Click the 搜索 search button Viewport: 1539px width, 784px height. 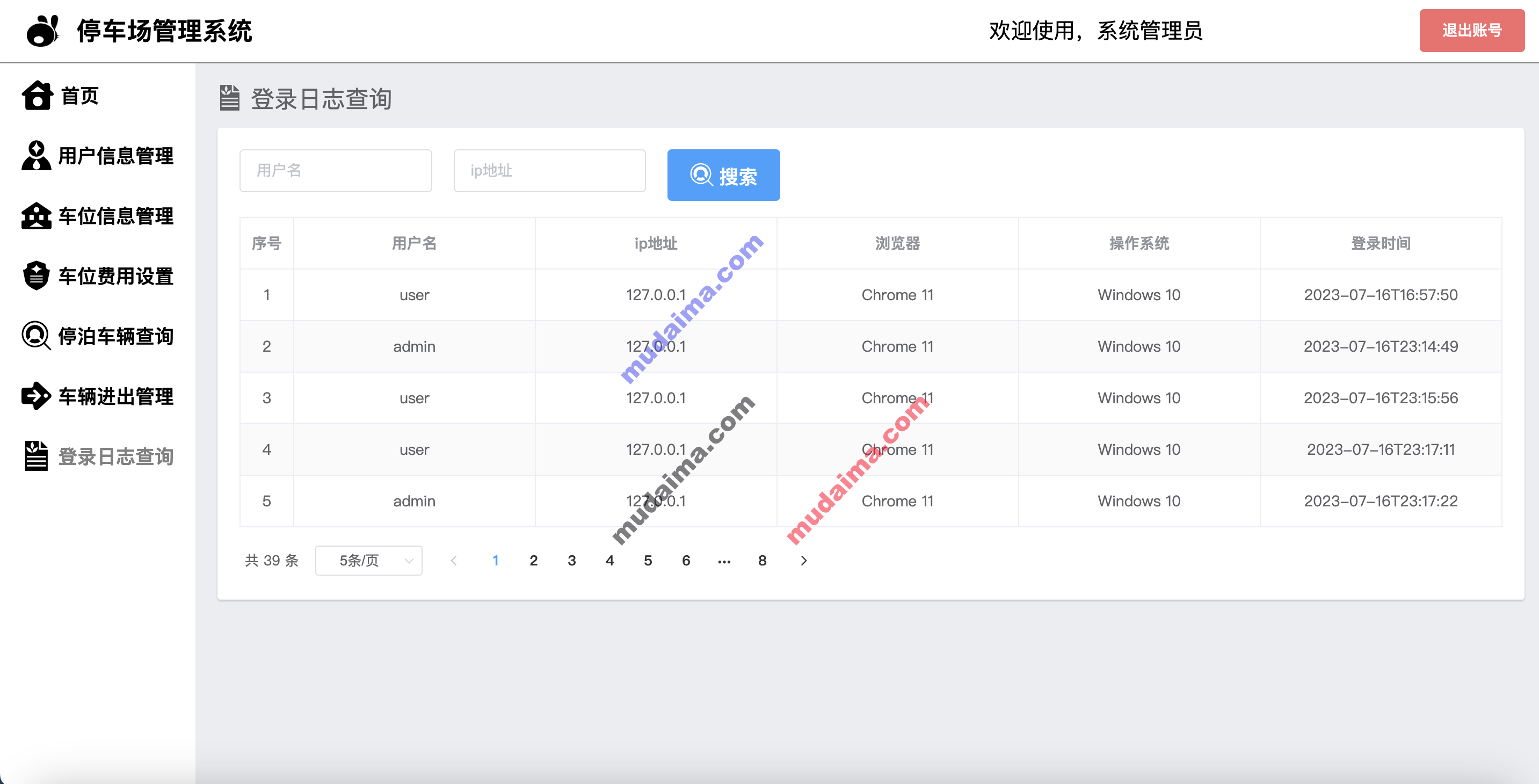[723, 175]
